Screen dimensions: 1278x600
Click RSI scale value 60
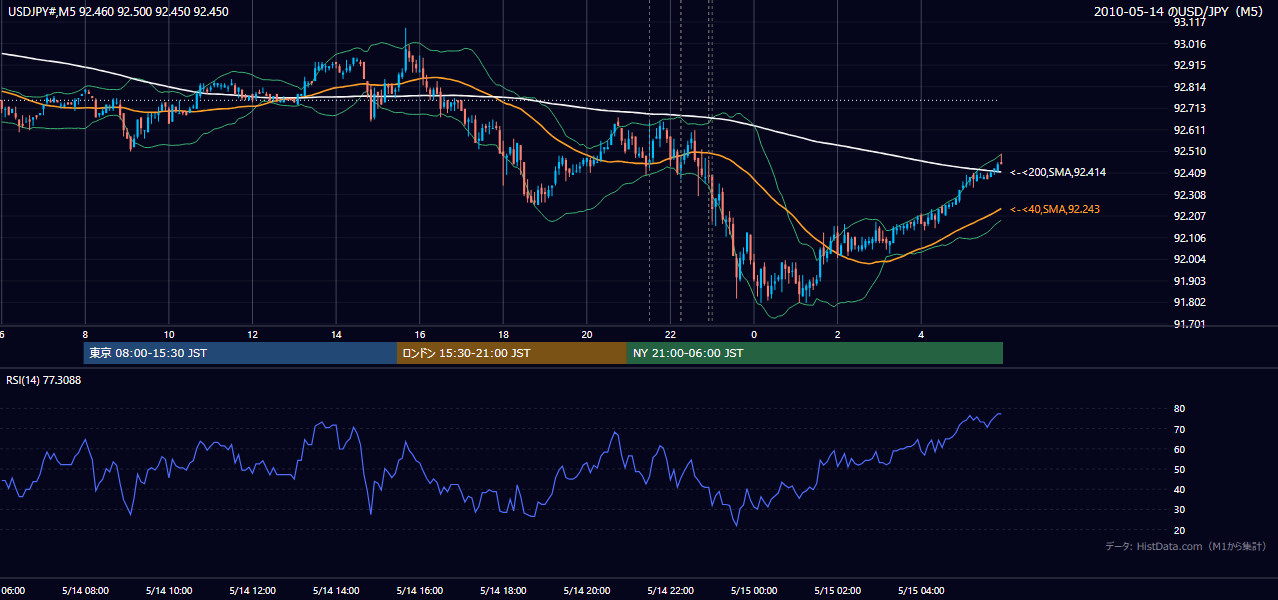point(1180,449)
